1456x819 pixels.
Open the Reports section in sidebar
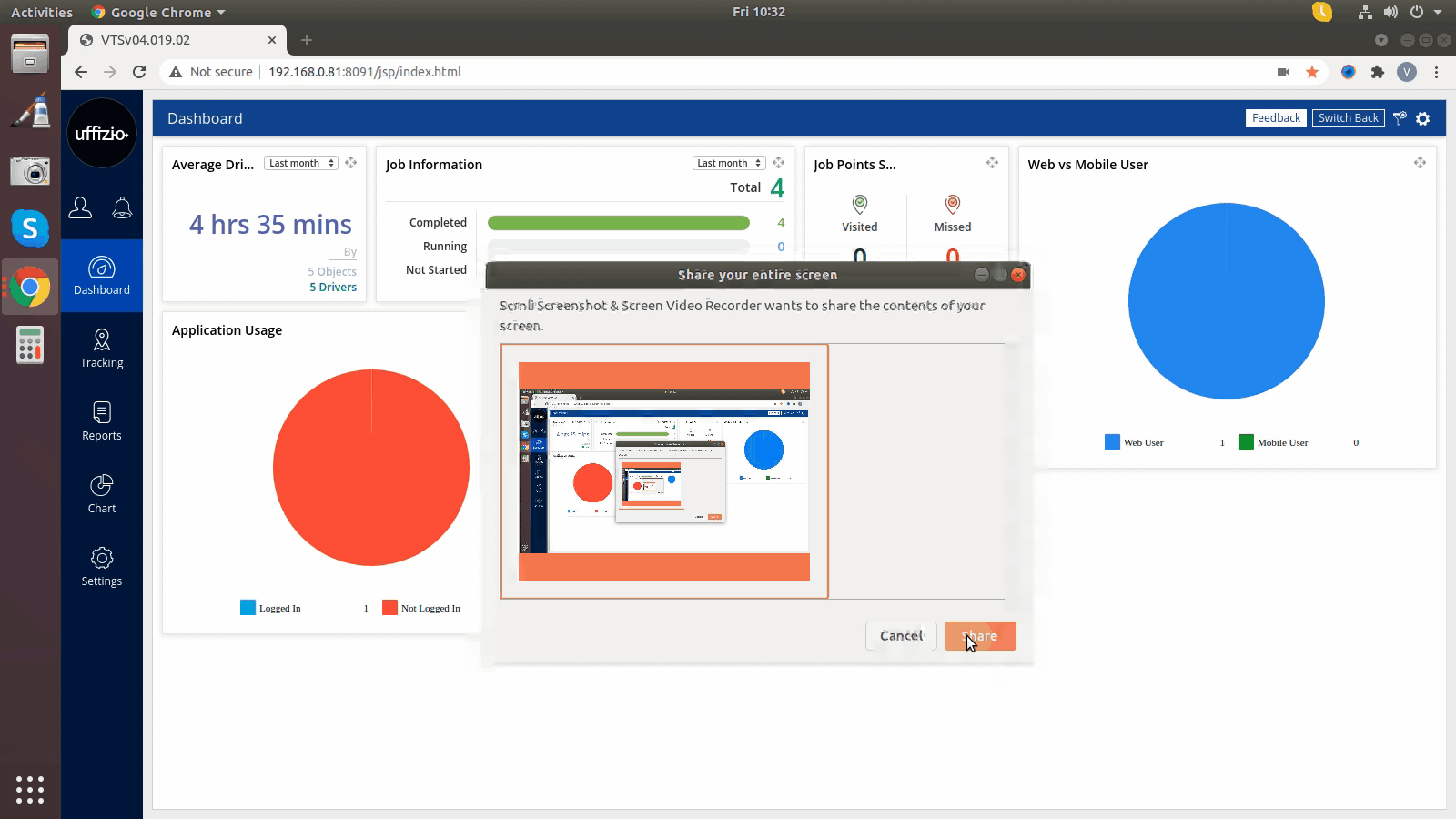tap(102, 422)
